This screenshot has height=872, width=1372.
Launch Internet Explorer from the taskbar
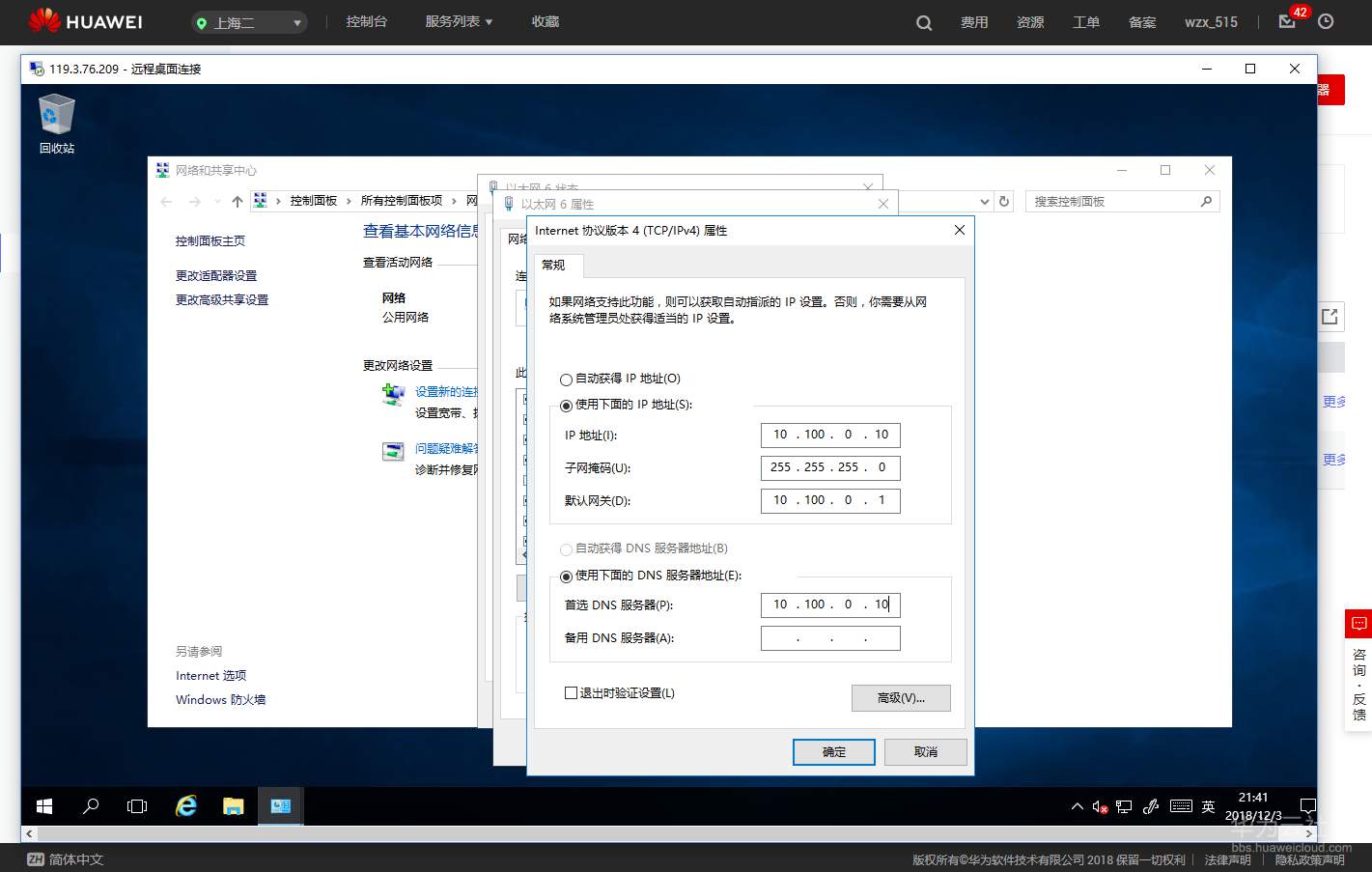tap(185, 805)
